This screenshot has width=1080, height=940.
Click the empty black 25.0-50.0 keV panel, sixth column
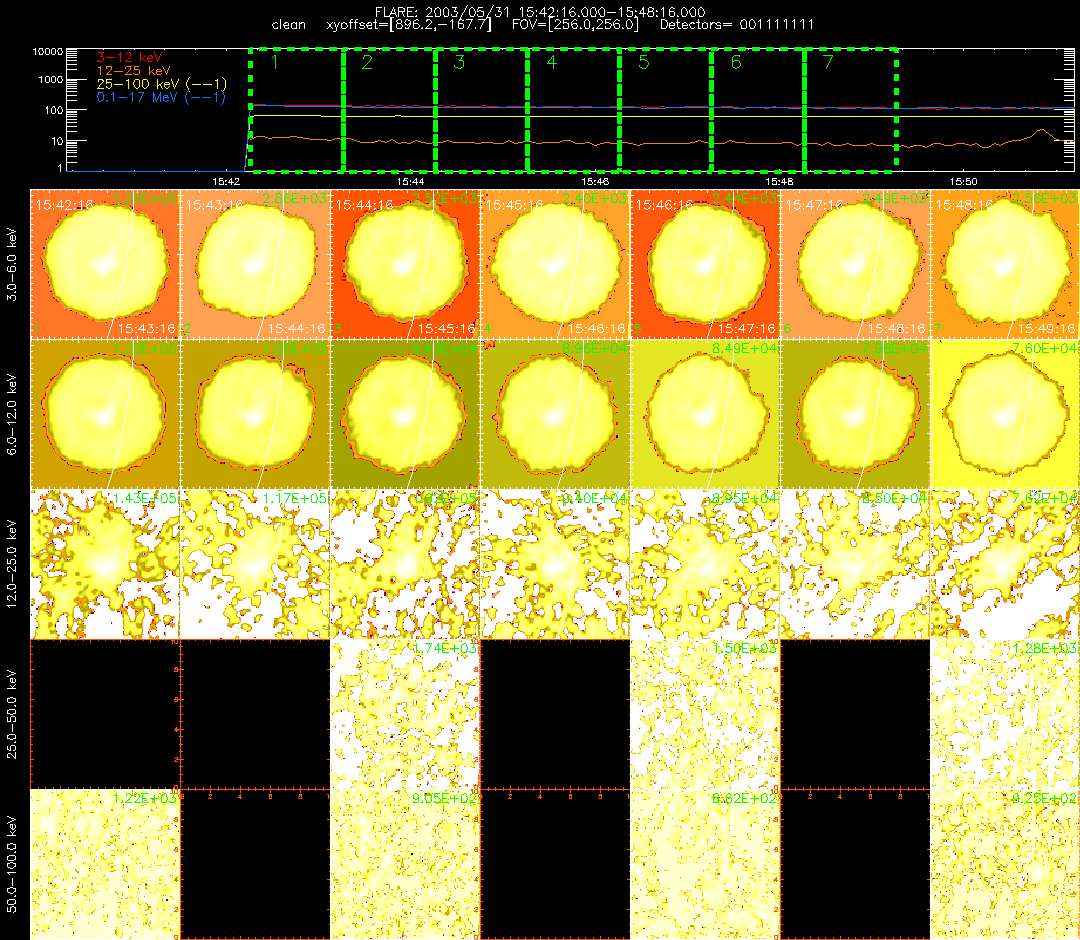[855, 714]
